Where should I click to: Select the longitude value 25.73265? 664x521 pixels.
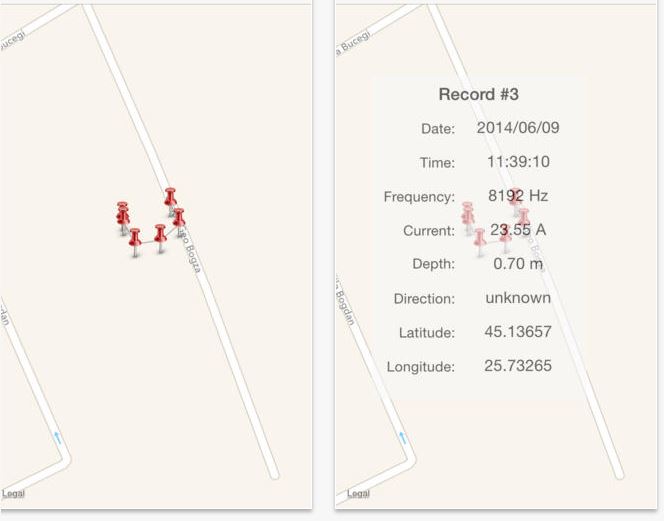click(518, 366)
